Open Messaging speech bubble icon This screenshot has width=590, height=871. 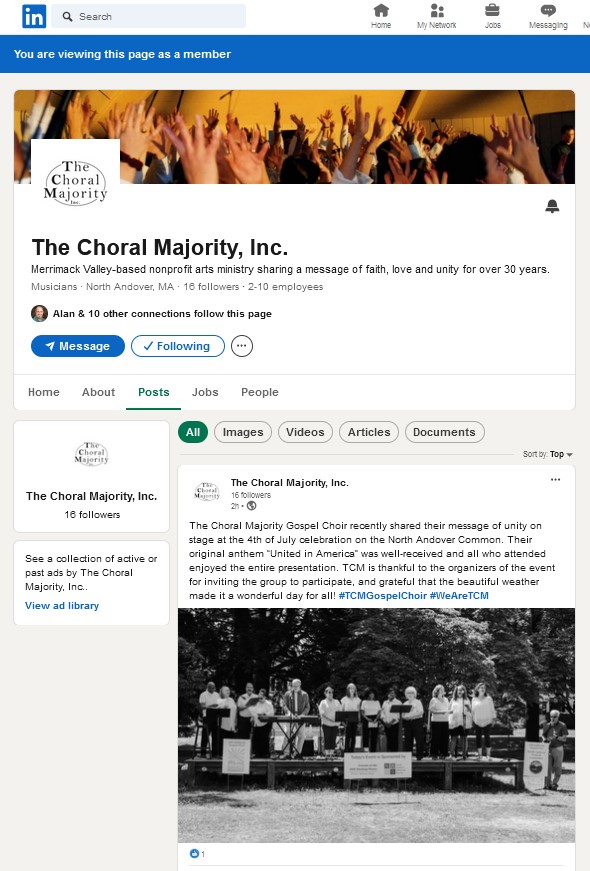click(548, 11)
